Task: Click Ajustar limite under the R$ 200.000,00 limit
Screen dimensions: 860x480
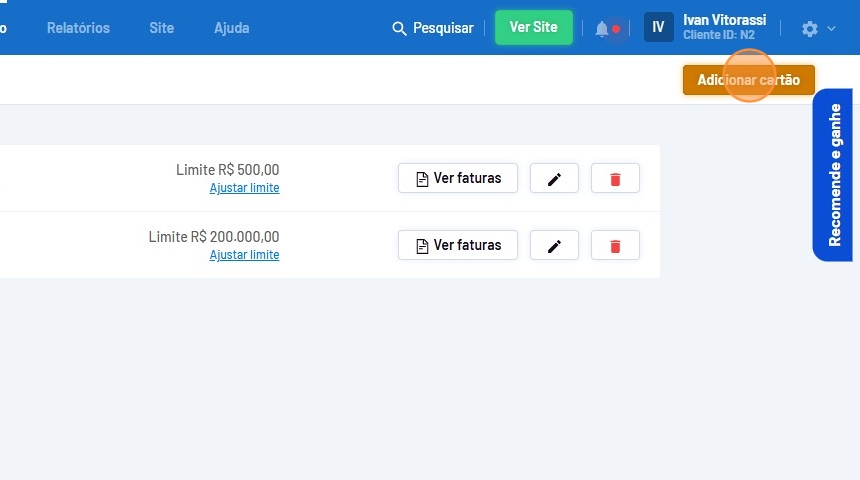Action: point(244,255)
